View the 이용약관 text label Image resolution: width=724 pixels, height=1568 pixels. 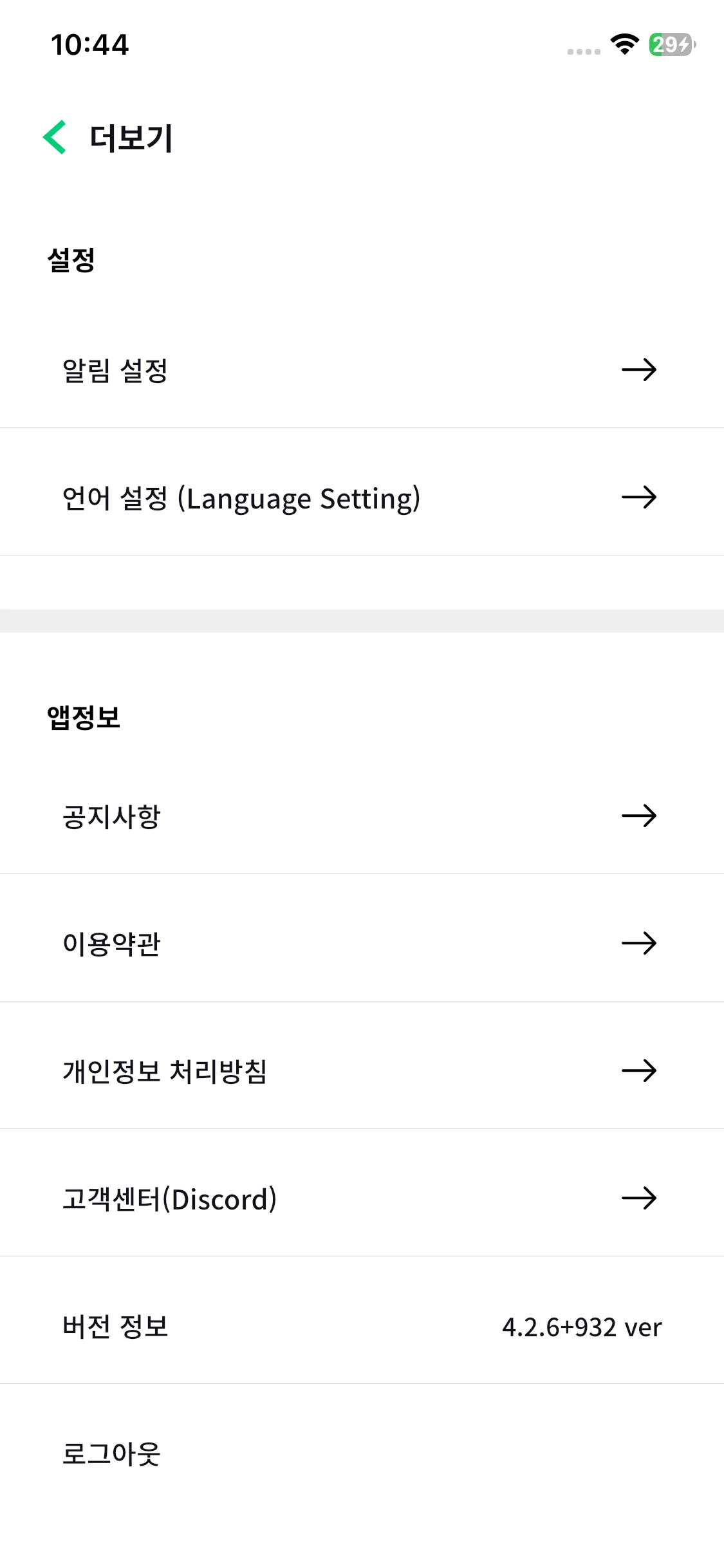point(111,944)
